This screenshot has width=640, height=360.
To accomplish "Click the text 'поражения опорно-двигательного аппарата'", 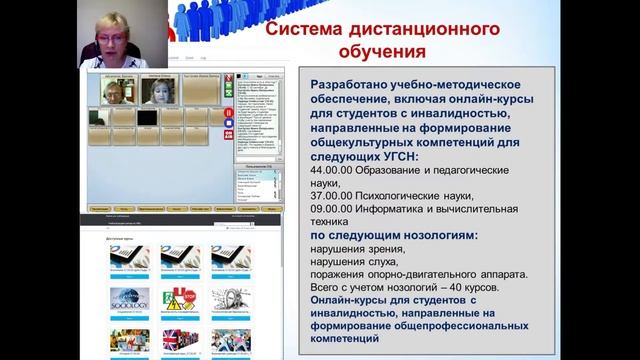I will (418, 274).
